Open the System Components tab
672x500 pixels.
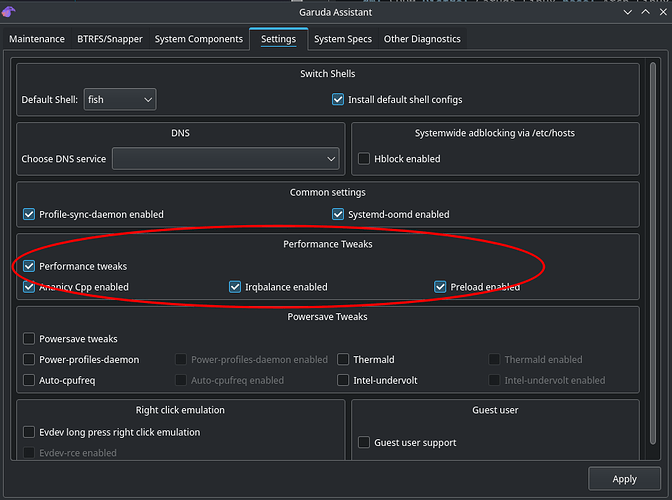[x=199, y=39]
